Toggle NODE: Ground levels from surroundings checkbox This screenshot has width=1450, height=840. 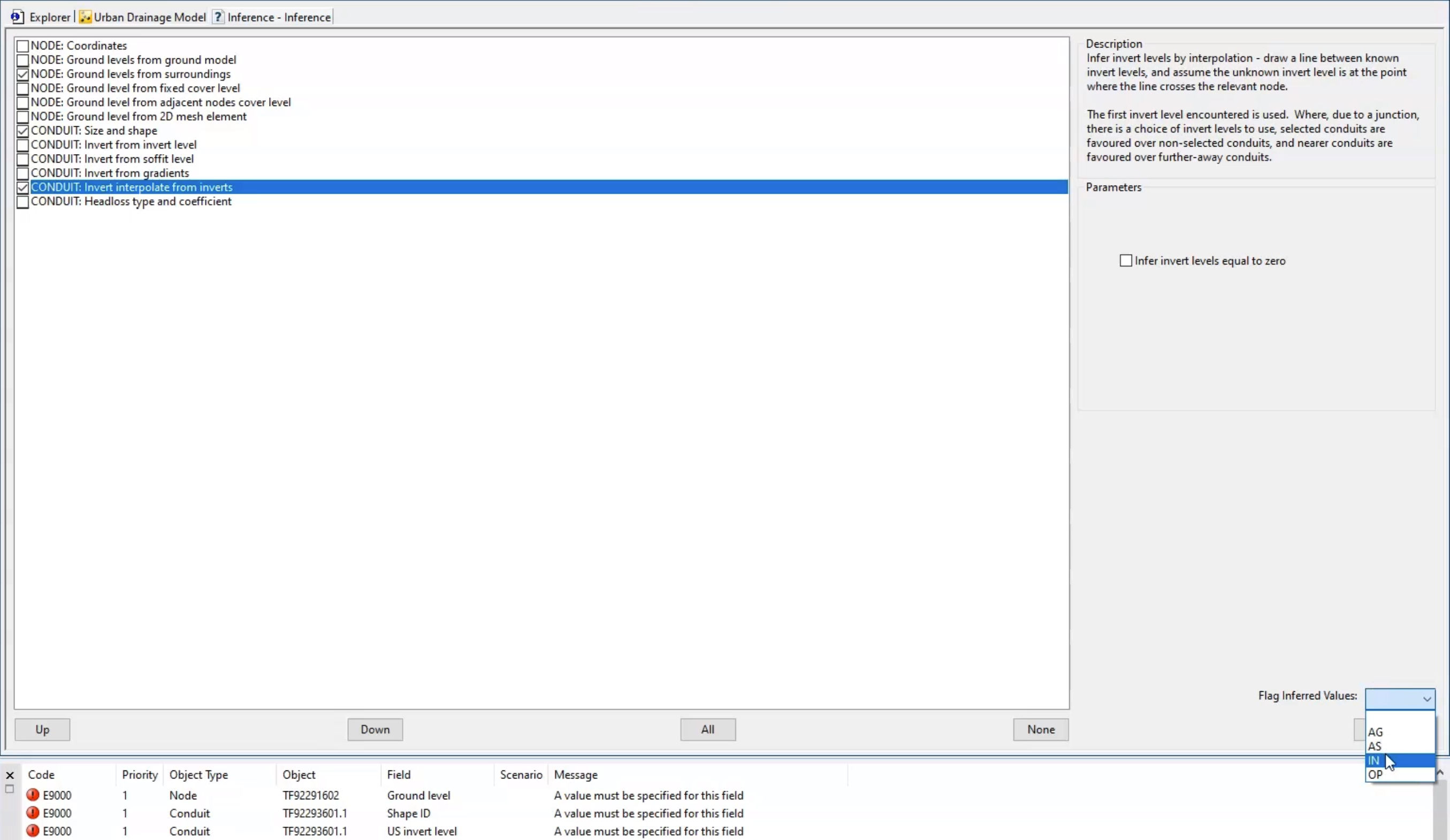22,74
